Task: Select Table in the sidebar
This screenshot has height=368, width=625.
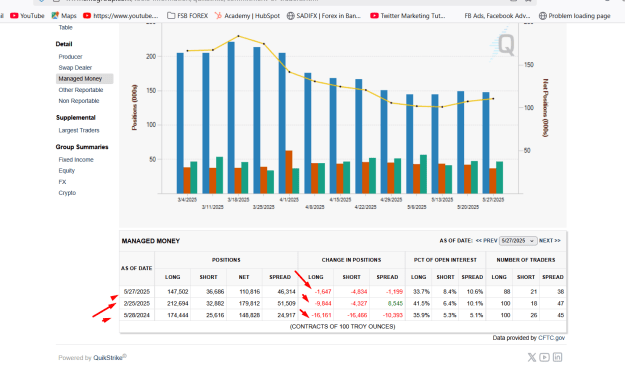Action: coord(65,28)
